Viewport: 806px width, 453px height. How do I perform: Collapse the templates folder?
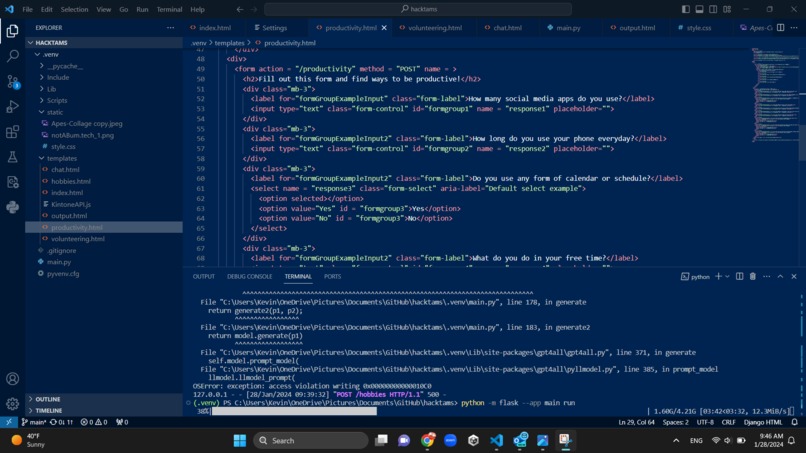click(x=104, y=158)
